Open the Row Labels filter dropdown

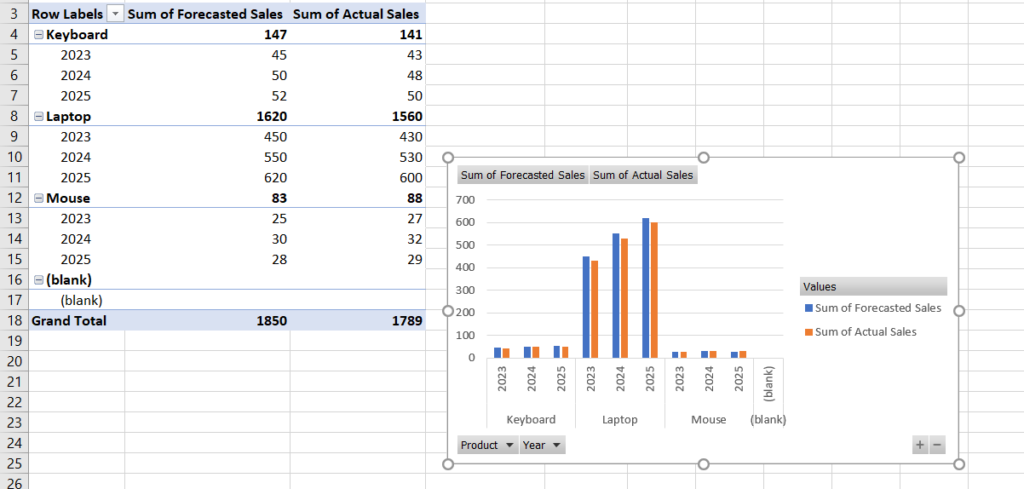pyautogui.click(x=116, y=14)
